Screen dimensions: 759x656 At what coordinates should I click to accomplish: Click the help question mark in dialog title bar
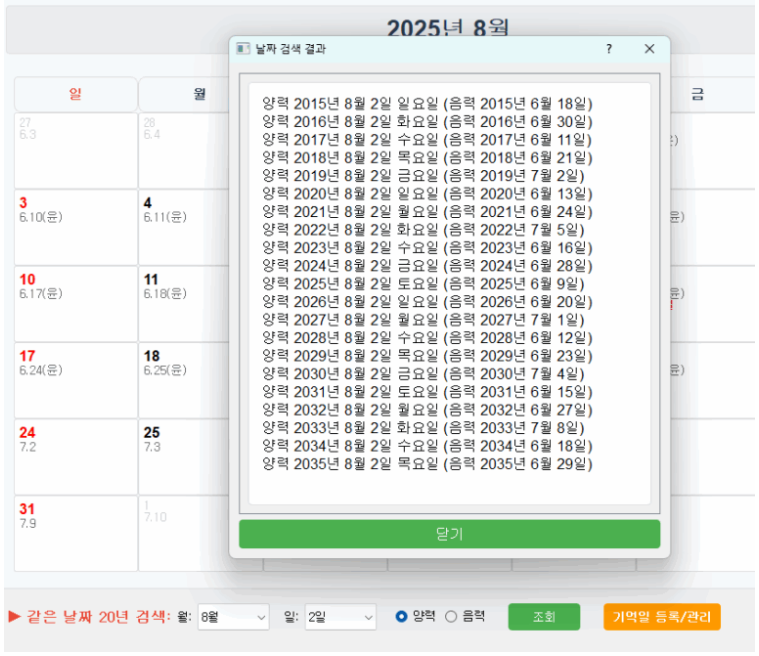[x=609, y=49]
